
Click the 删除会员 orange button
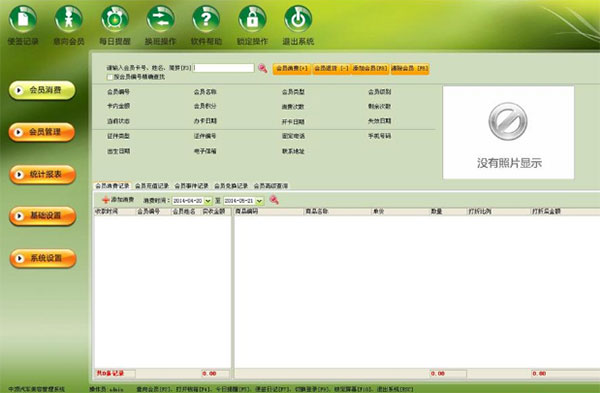click(x=409, y=68)
